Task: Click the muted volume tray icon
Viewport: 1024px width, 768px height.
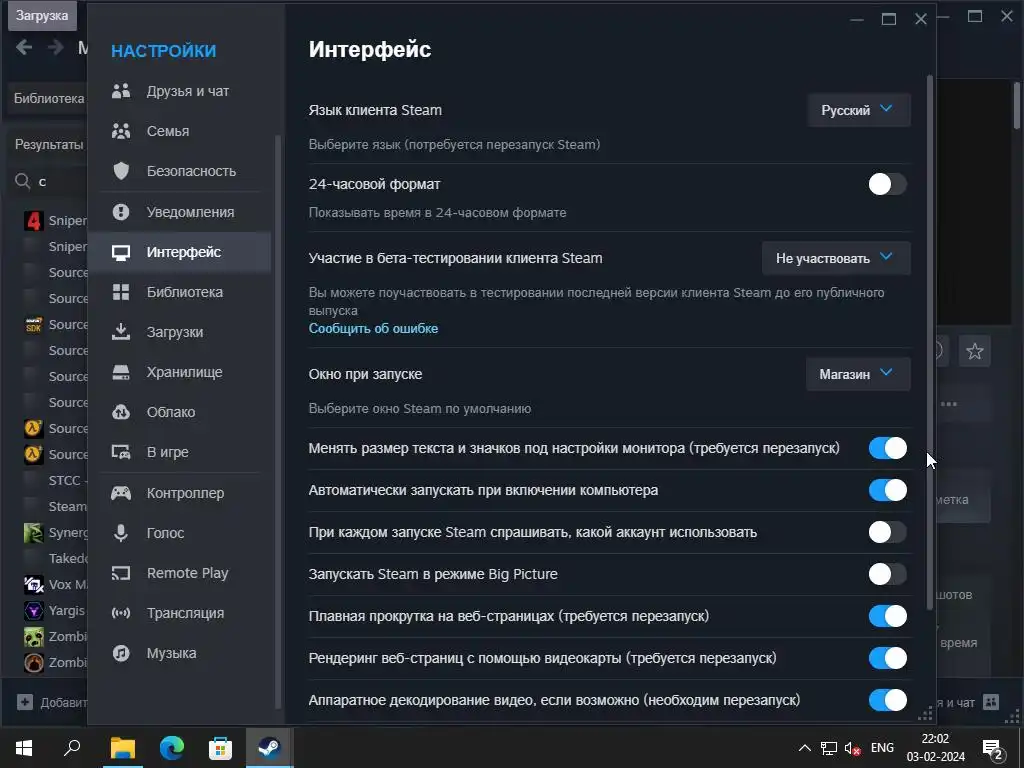Action: [852, 748]
